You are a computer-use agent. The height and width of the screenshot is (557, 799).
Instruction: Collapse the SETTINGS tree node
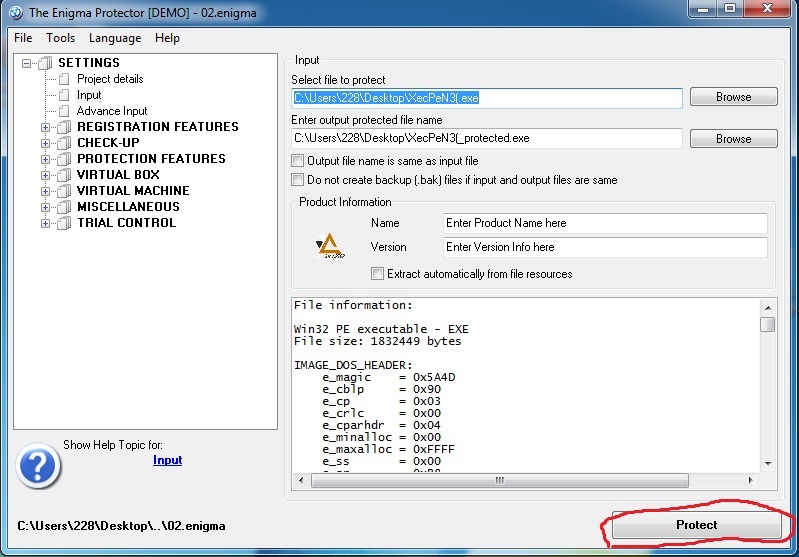(26, 63)
